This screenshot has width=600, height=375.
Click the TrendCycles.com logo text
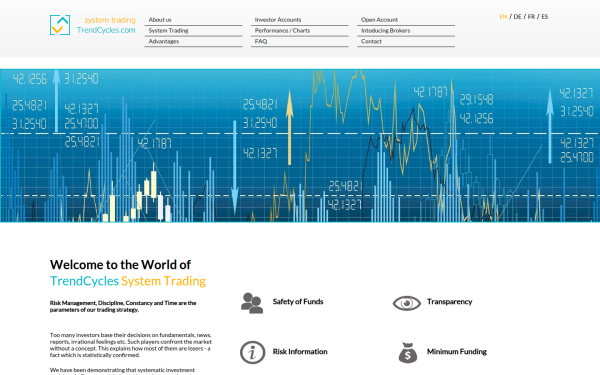click(106, 30)
